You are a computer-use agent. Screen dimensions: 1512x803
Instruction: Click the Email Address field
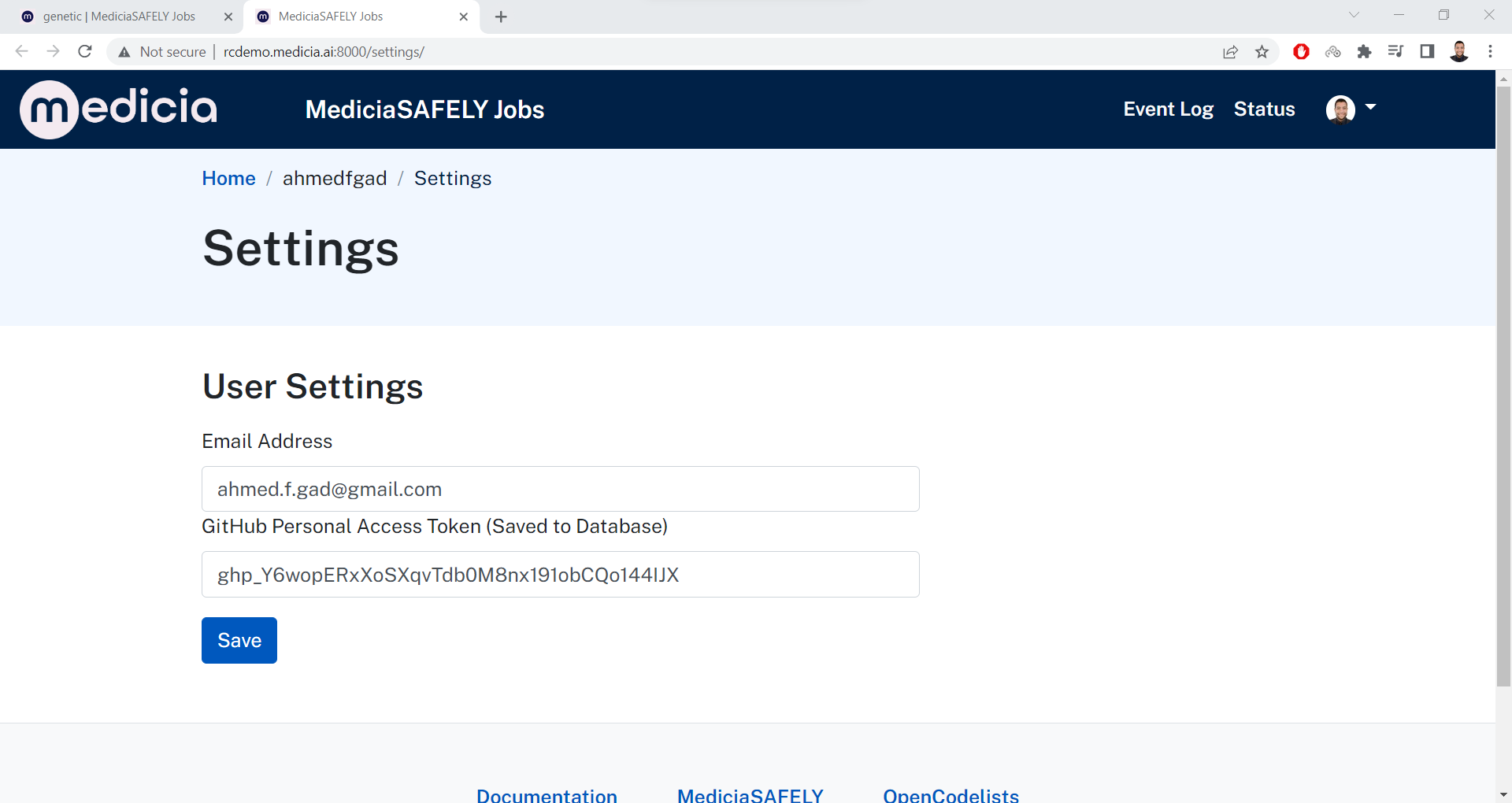(560, 489)
